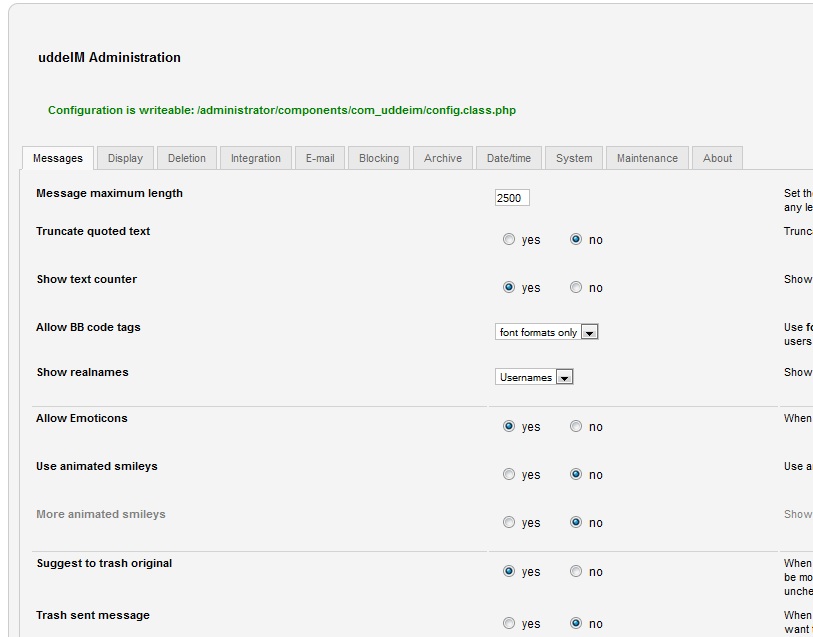Disable Suggest to trash original

coord(576,571)
